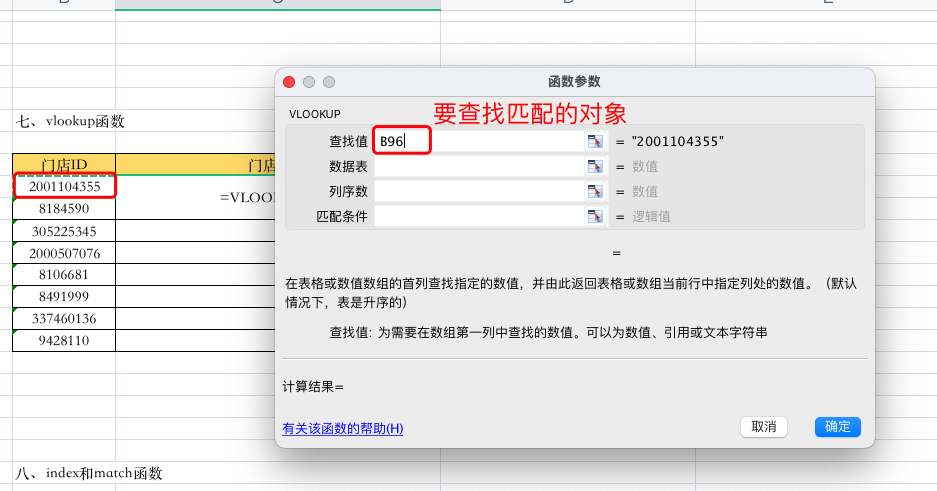937x491 pixels.
Task: Confirm the dialog with 确定 button
Action: point(837,426)
